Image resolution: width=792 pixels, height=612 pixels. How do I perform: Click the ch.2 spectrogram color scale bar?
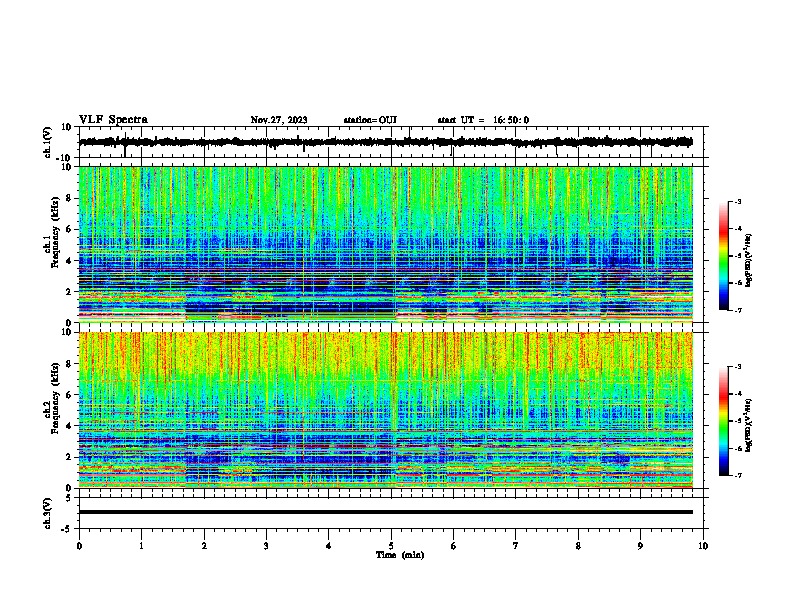coord(723,421)
